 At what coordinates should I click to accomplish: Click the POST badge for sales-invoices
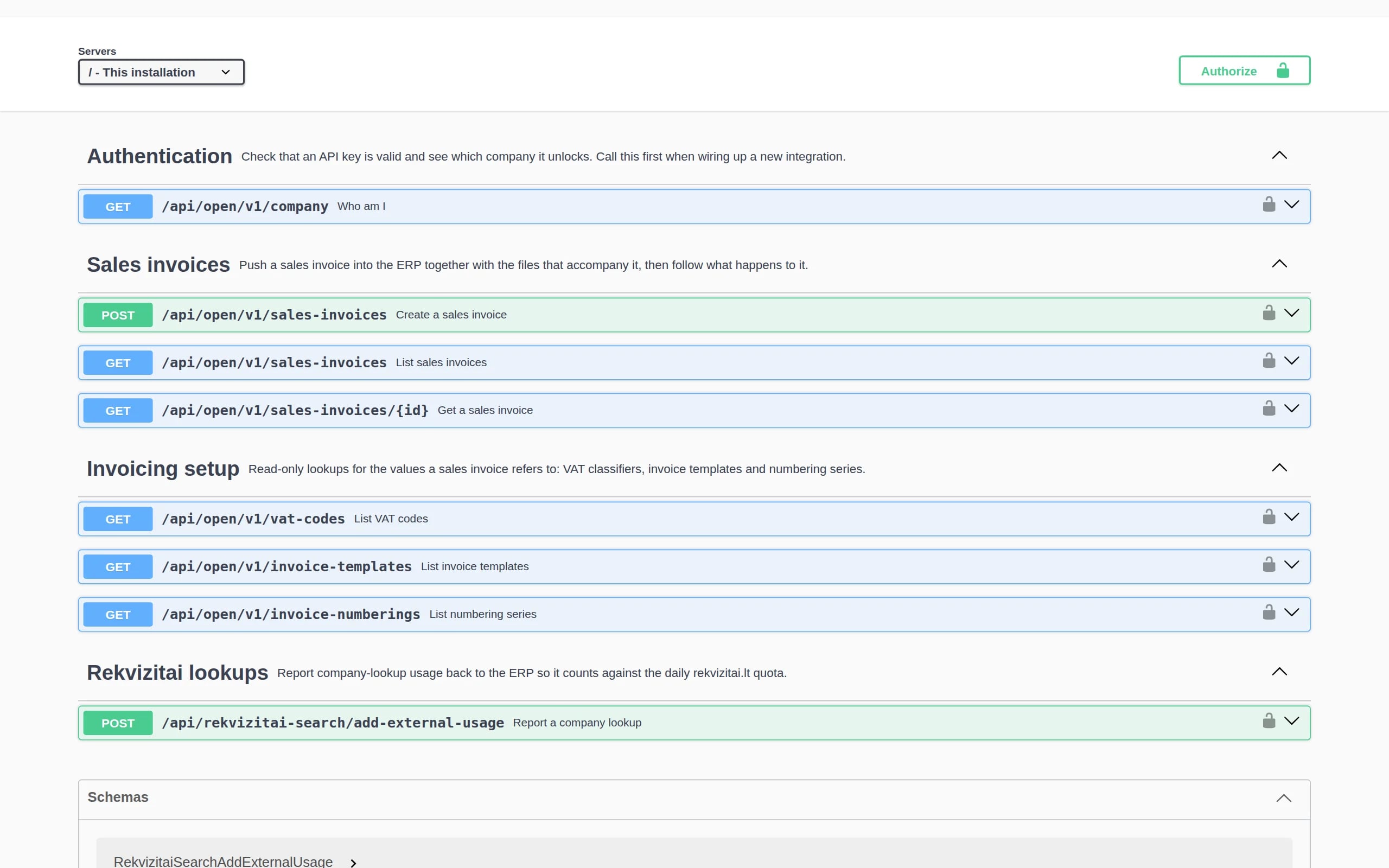[x=118, y=315]
